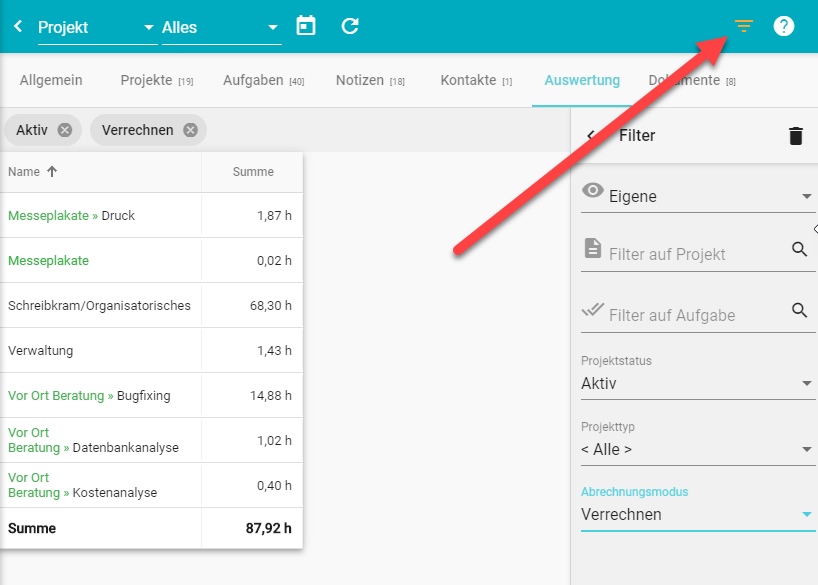This screenshot has width=818, height=585.
Task: Delete filters with trash icon
Action: pyautogui.click(x=795, y=136)
